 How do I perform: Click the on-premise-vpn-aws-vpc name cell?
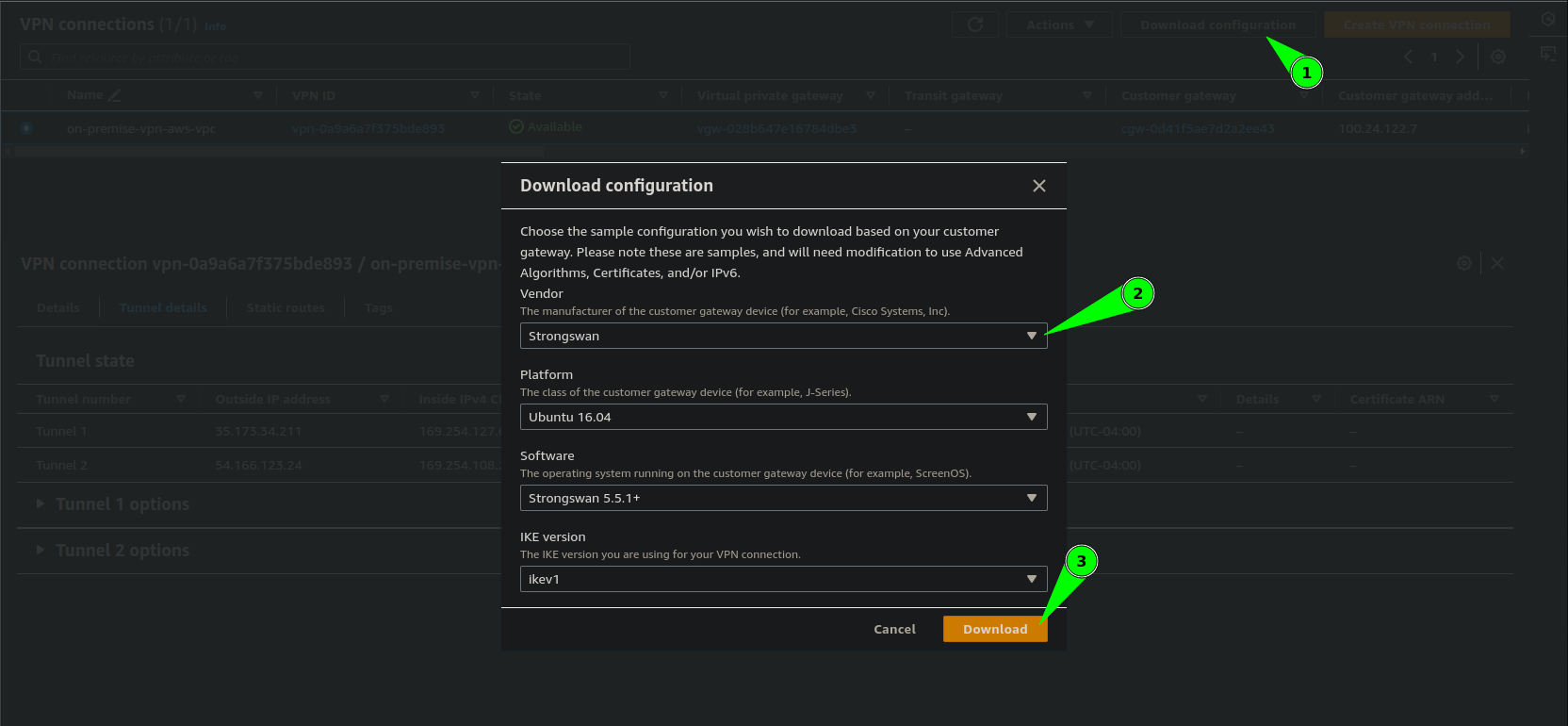click(141, 128)
